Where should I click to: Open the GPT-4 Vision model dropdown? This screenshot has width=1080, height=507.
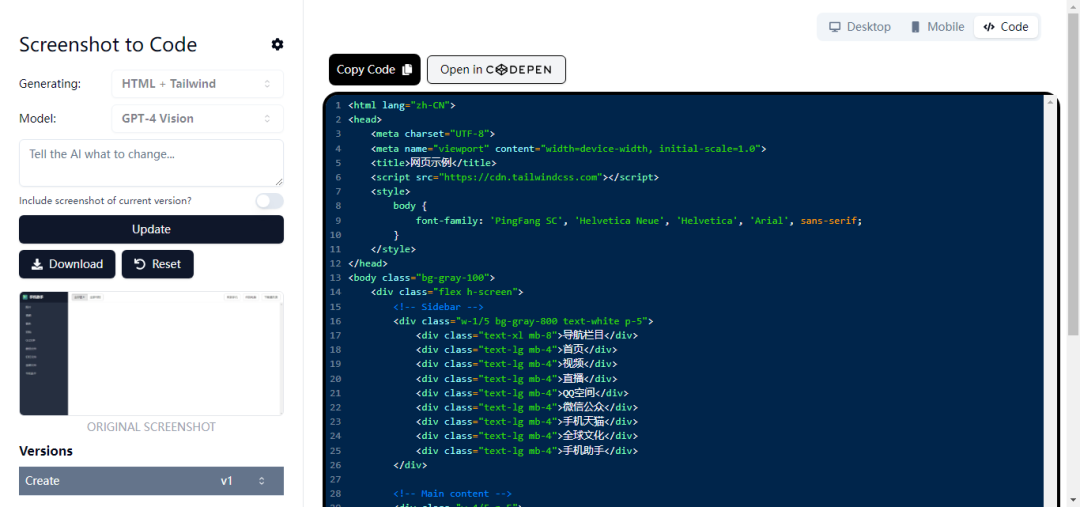pyautogui.click(x=197, y=118)
